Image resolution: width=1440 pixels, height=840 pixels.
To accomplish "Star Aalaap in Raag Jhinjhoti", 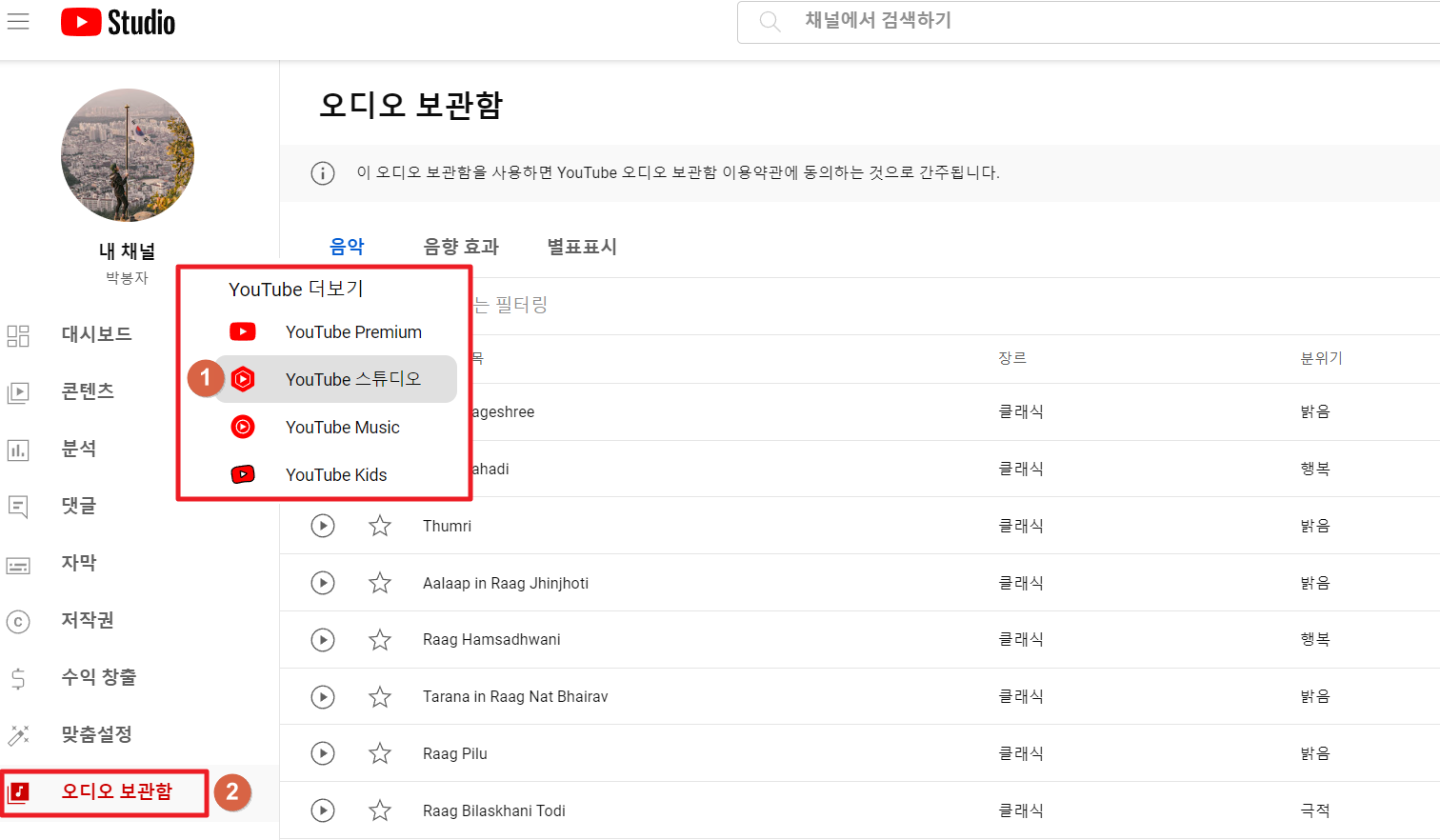I will (x=380, y=583).
